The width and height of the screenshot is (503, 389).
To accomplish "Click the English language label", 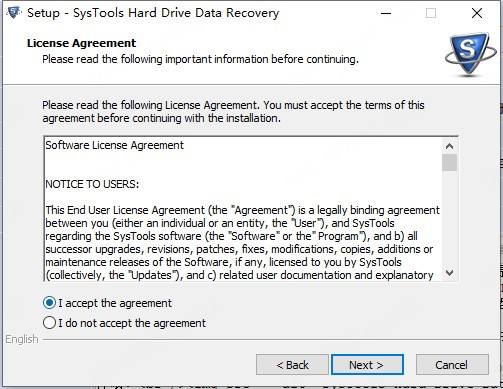I will [22, 339].
